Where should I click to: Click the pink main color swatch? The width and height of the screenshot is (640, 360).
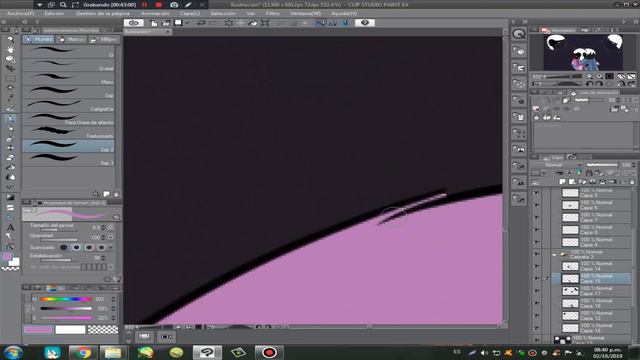[38, 329]
